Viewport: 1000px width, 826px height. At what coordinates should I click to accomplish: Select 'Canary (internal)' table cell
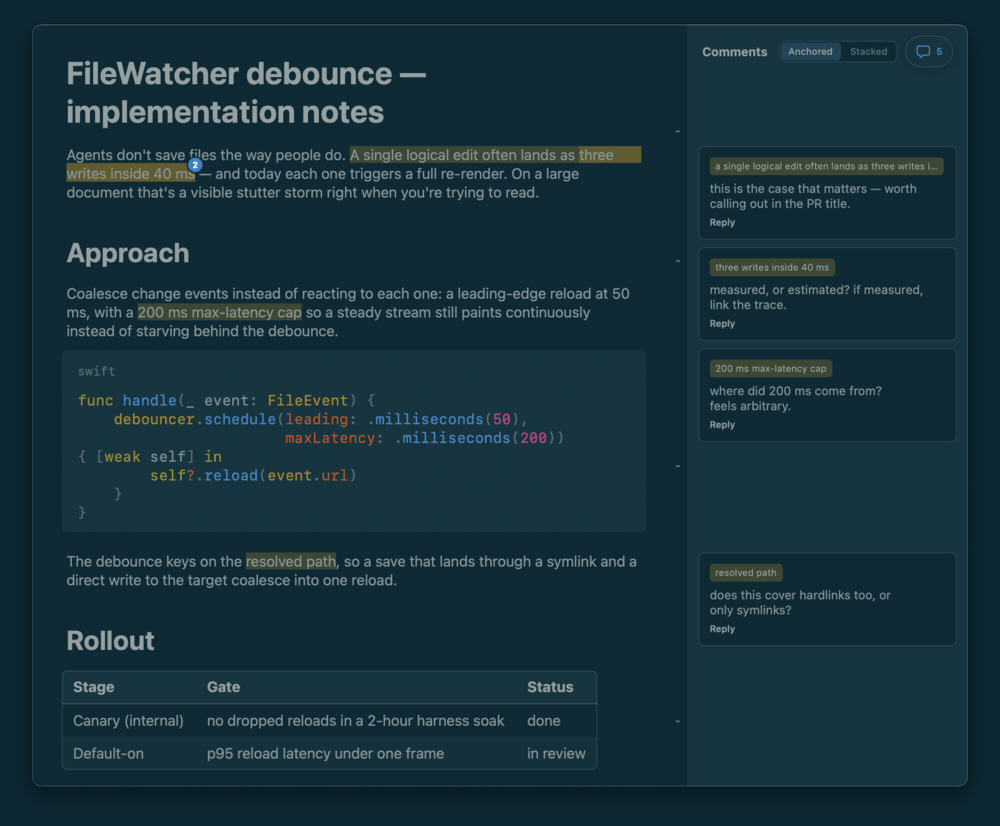[x=128, y=721]
